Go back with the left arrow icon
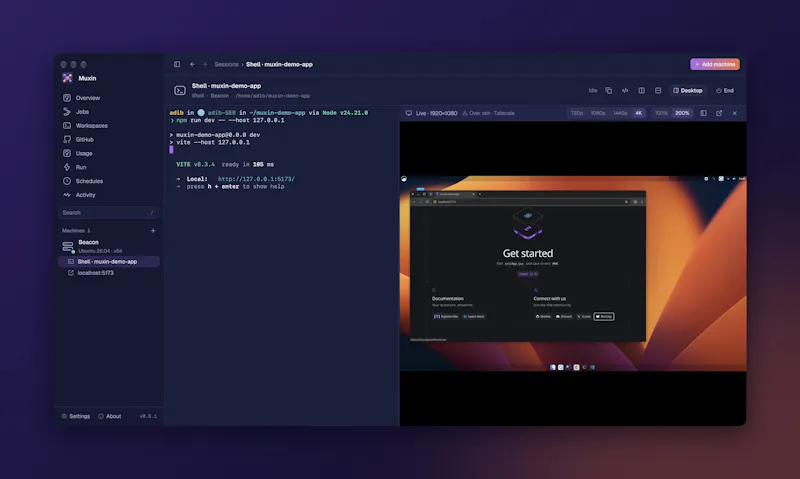The height and width of the screenshot is (479, 800). click(192, 64)
